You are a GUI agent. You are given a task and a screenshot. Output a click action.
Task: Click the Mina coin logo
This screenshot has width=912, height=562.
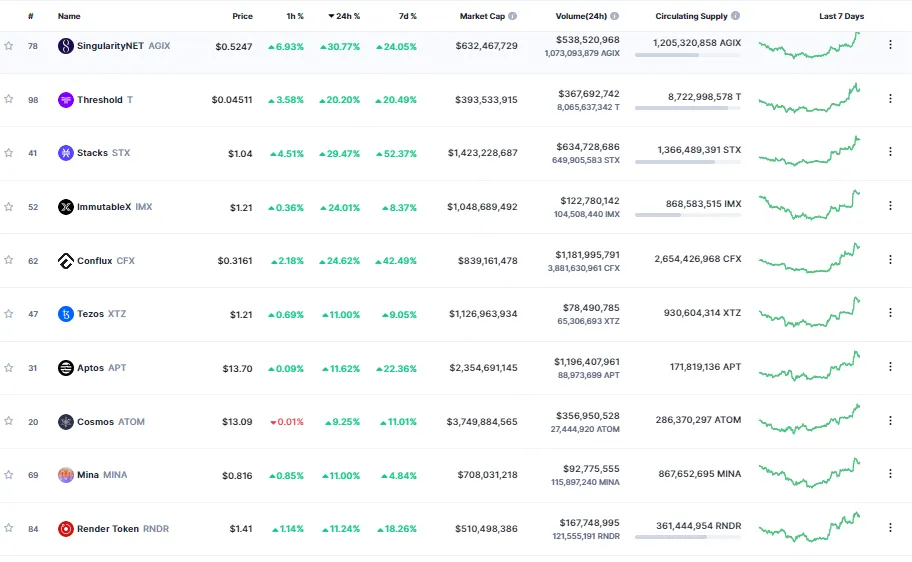click(66, 475)
